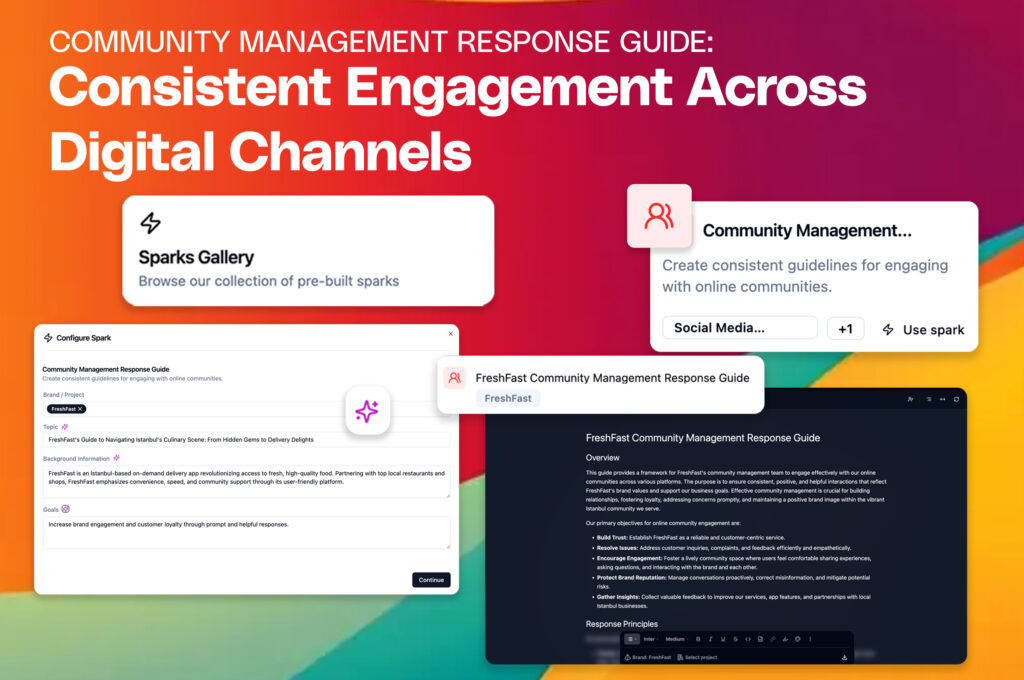Image resolution: width=1024 pixels, height=680 pixels.
Task: Click the pin icon atop the dark editor
Action: pos(910,399)
